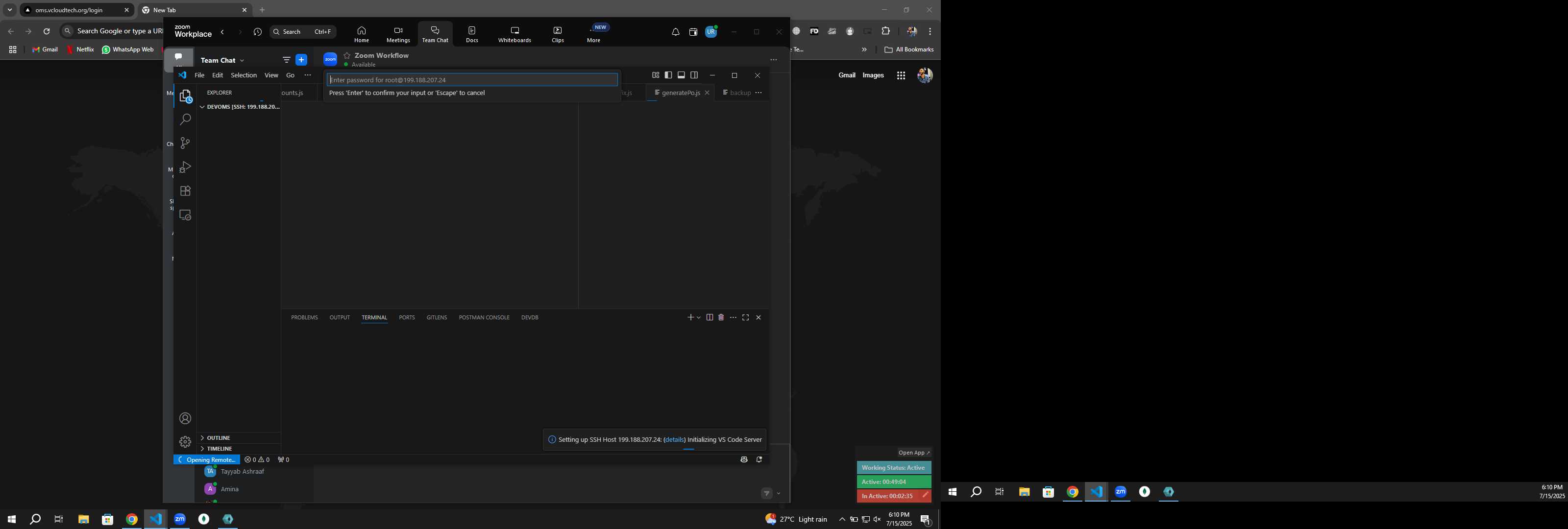Open the Selection menu in VS Code
Image resolution: width=1568 pixels, height=529 pixels.
click(244, 75)
